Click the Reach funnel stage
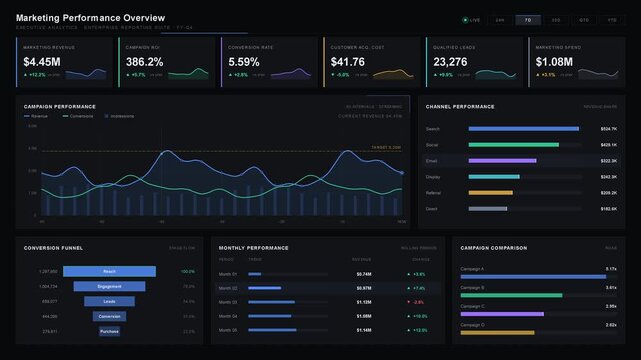Viewport: 641px width, 360px height. 109,271
